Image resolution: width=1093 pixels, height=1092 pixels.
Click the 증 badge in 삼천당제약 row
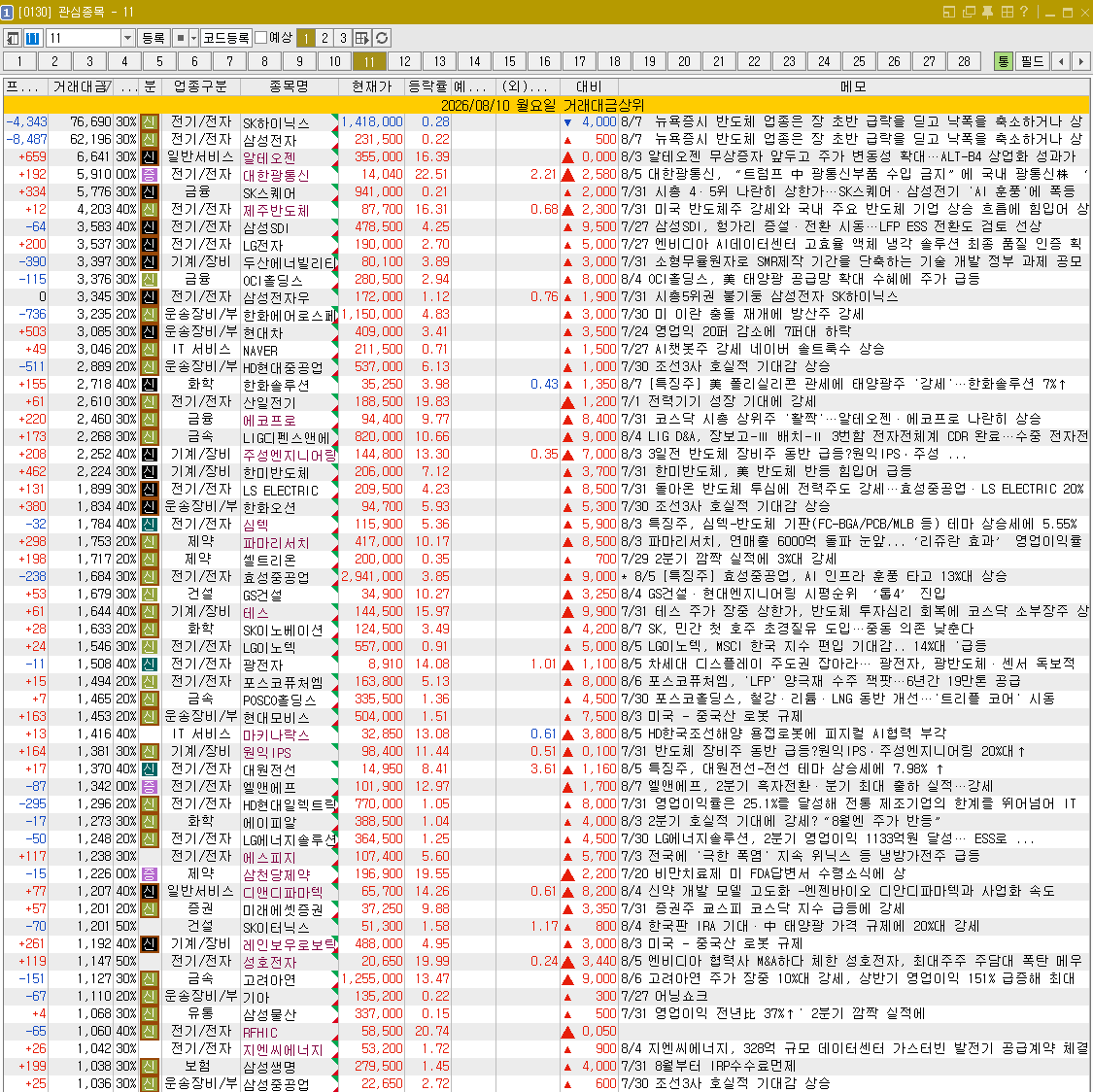tap(150, 873)
